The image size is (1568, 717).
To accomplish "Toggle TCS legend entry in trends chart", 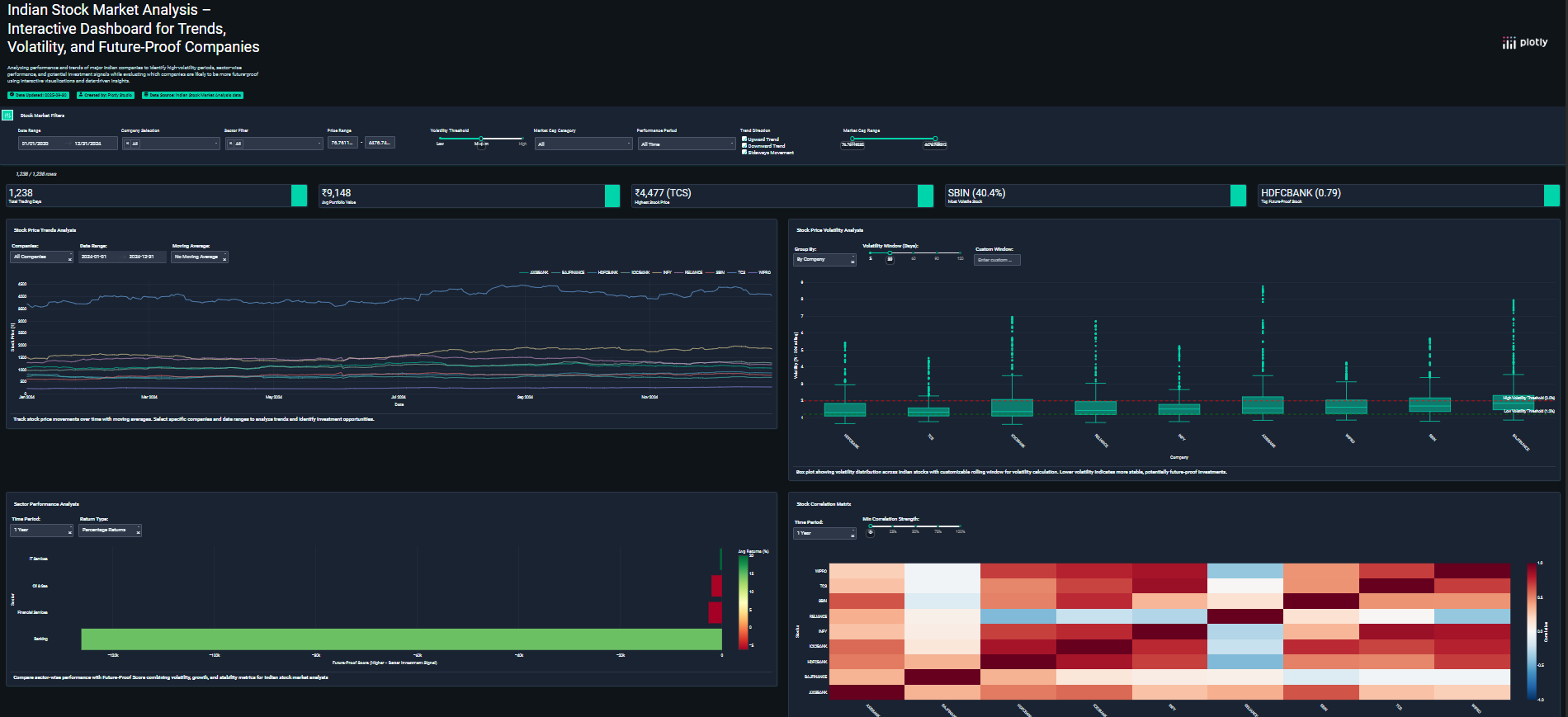I will click(x=737, y=272).
